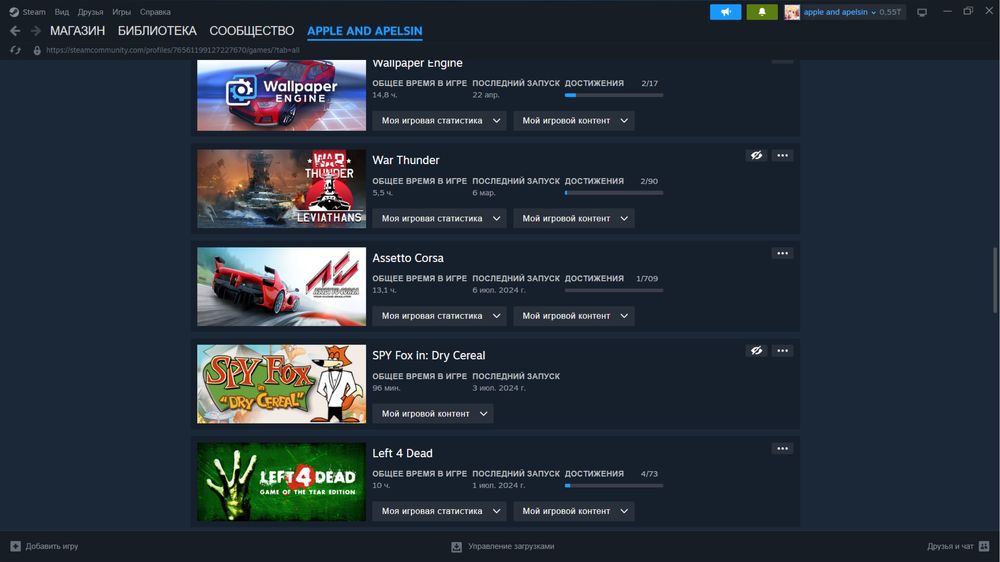This screenshot has height=562, width=1000.
Task: Click Left 4 Dead 4/73 achievements count
Action: 649,474
